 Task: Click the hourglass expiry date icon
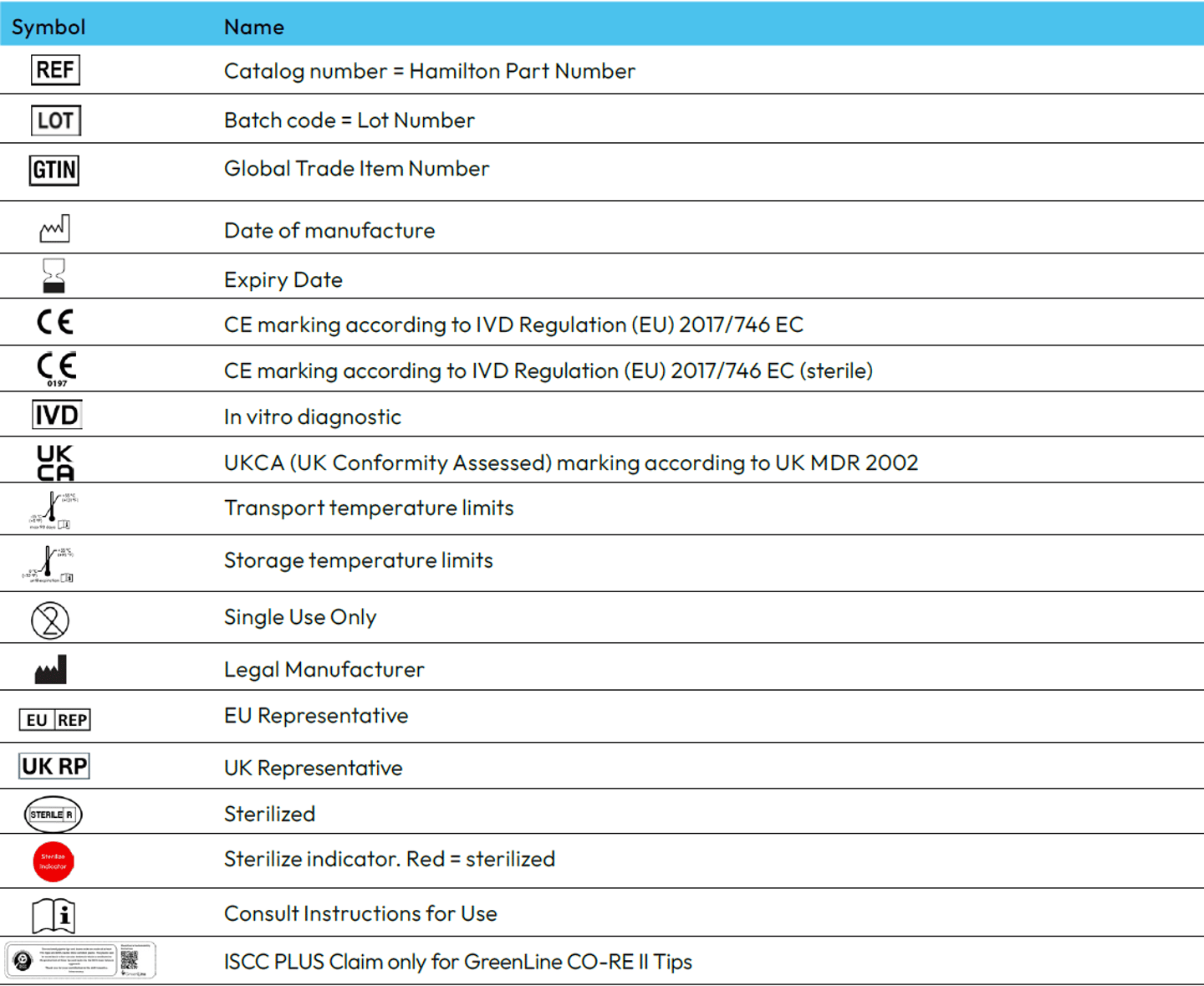point(54,276)
